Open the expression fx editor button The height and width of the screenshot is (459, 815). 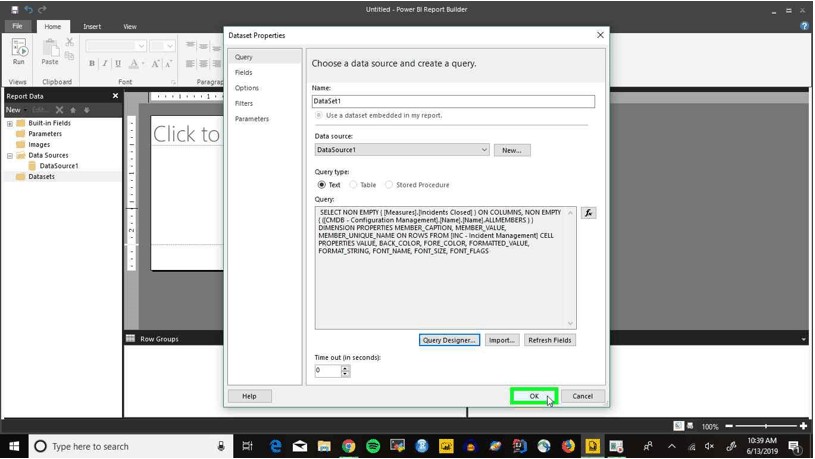point(588,213)
